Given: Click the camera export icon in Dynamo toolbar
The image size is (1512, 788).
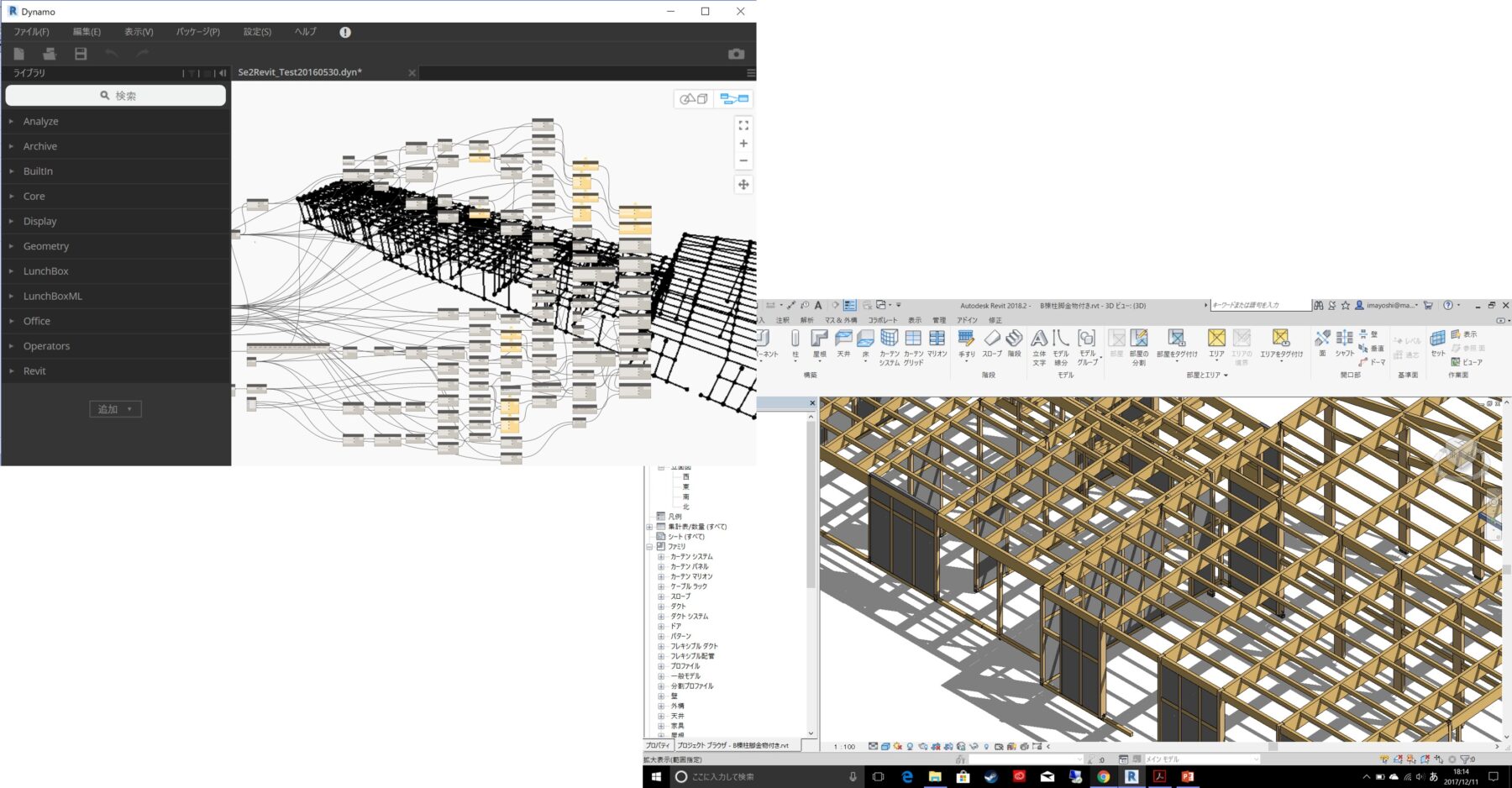Looking at the screenshot, I should [x=737, y=53].
